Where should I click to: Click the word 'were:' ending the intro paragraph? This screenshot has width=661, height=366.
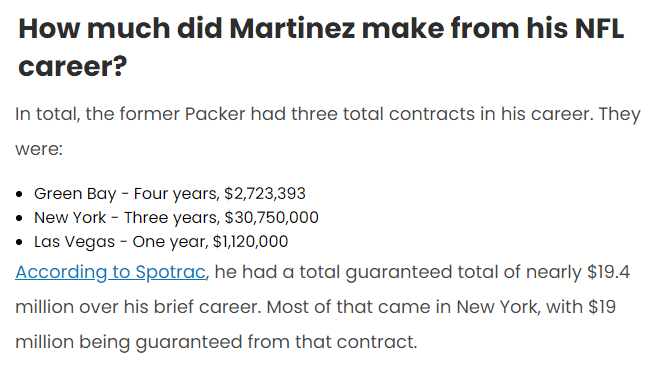click(39, 149)
